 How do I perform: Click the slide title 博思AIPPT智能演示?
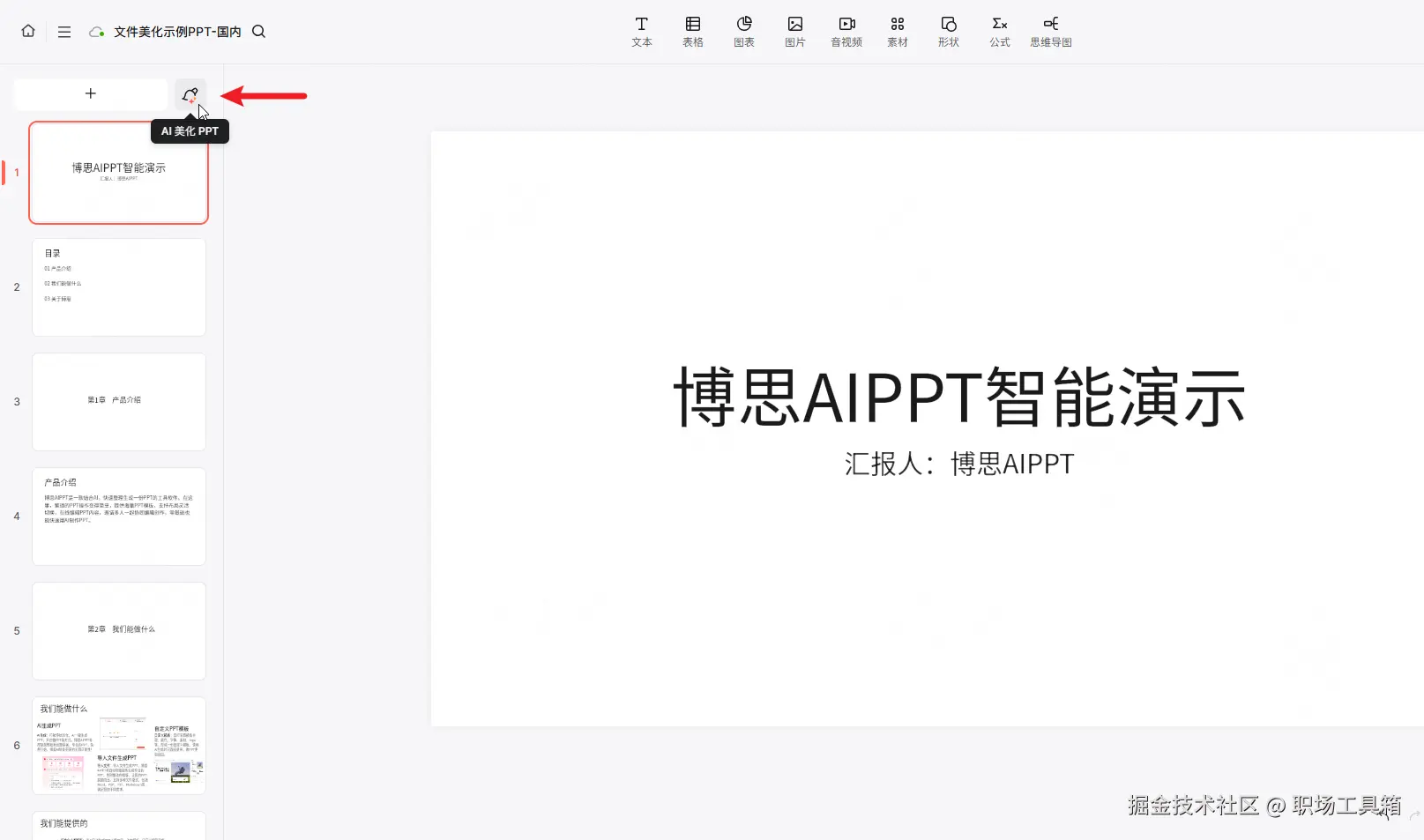pos(959,398)
